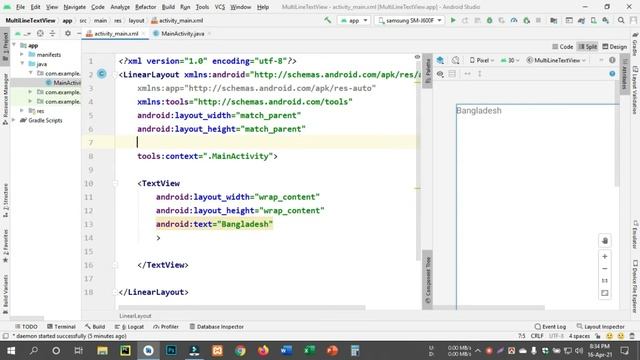The width and height of the screenshot is (640, 360).
Task: Open the Profiler speedometer icon in toolbar
Action: [x=514, y=20]
